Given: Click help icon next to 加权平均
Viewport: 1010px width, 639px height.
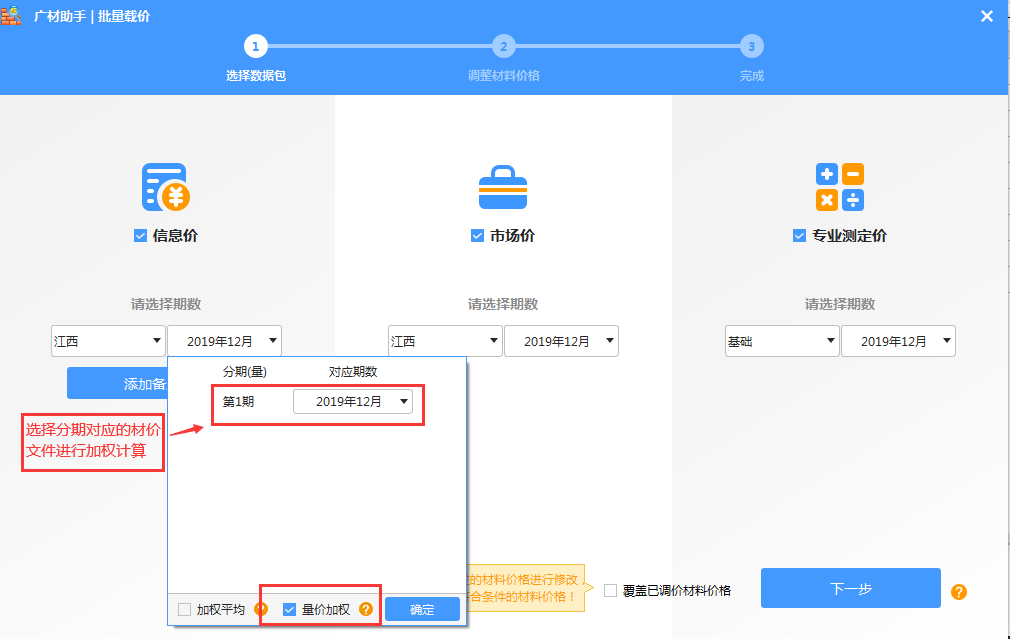Looking at the screenshot, I should tap(261, 609).
